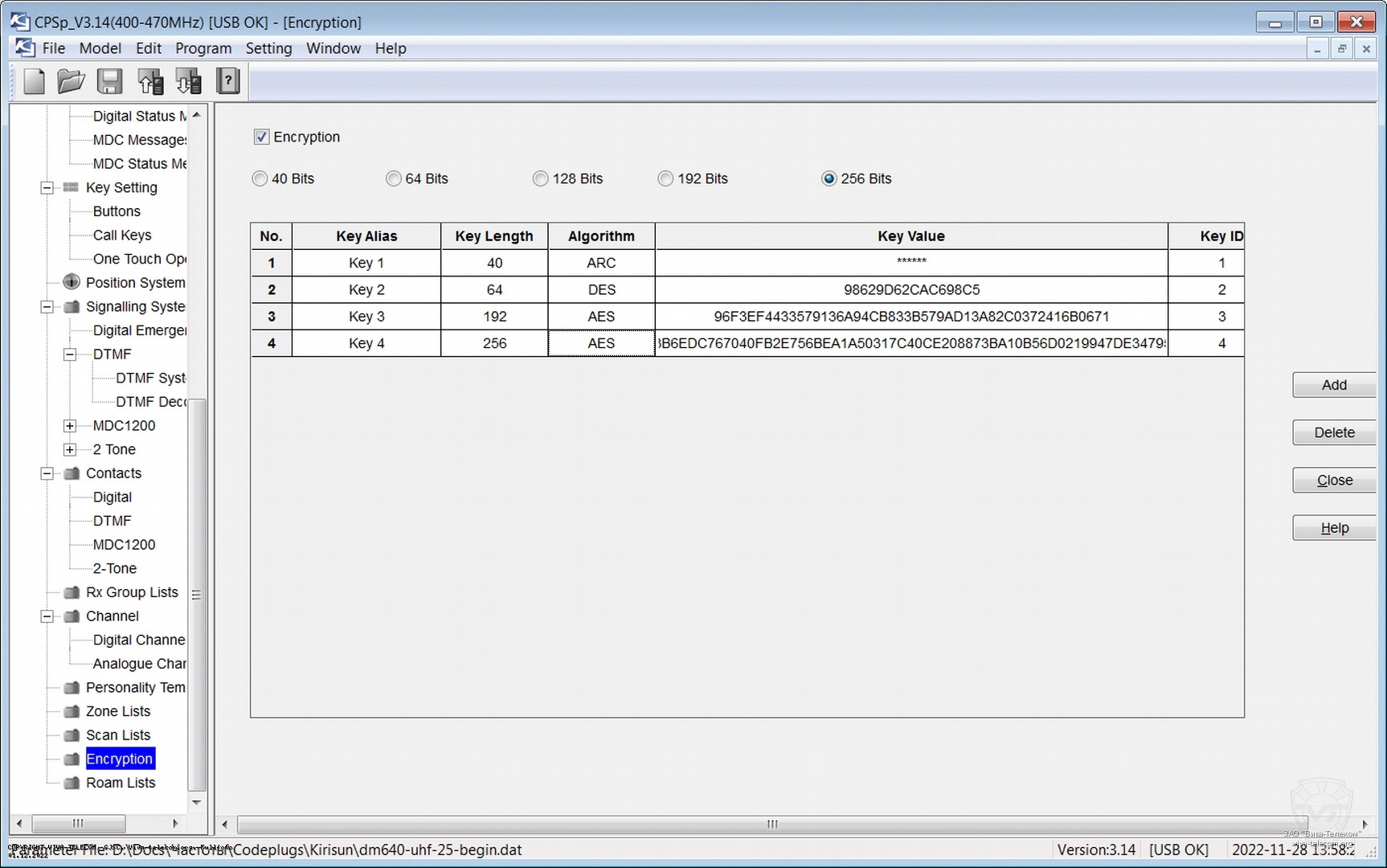The image size is (1387, 868).
Task: Click the Delete button
Action: tap(1333, 432)
